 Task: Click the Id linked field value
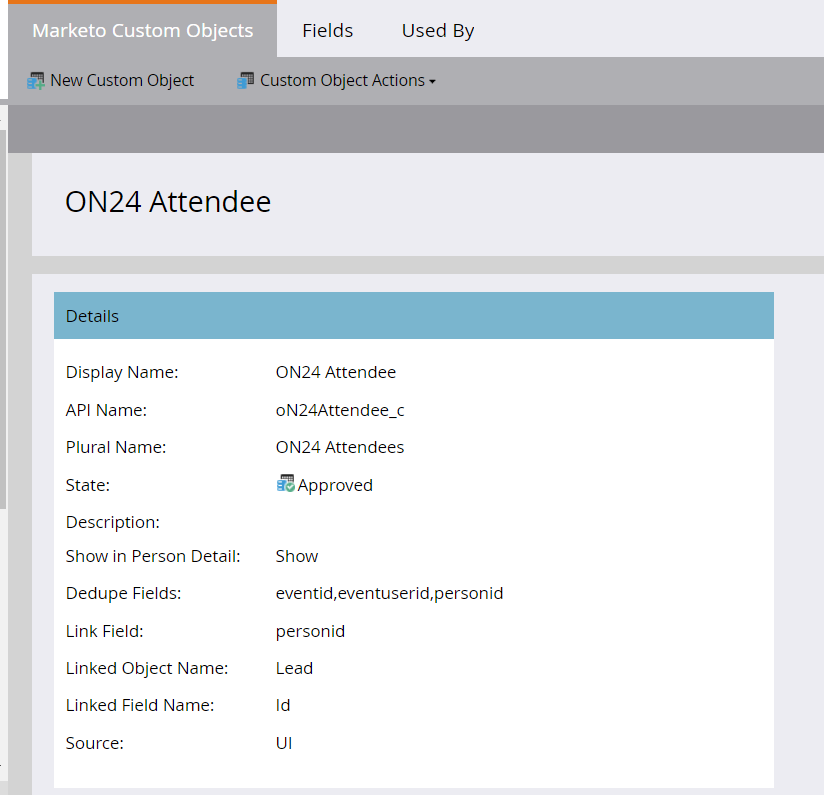(x=283, y=704)
